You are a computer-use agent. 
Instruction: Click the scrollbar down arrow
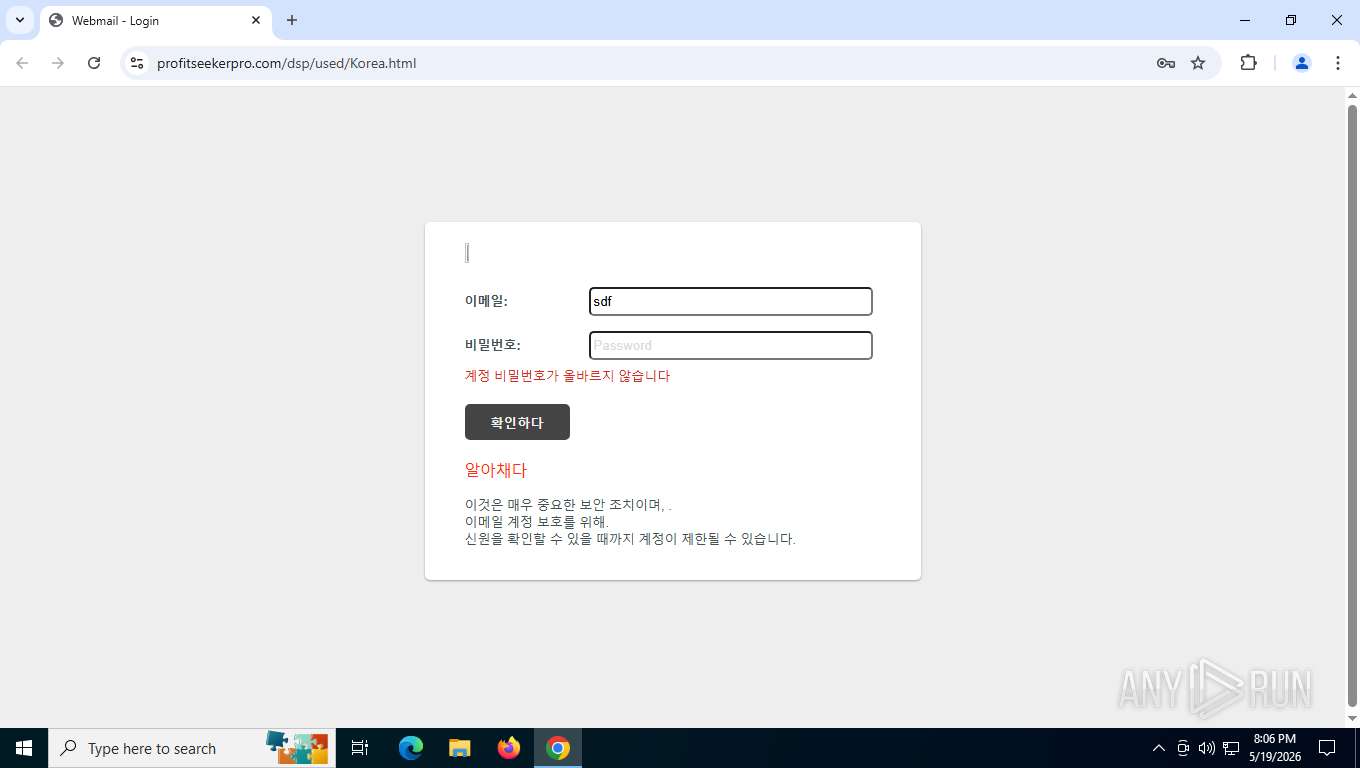click(x=1352, y=718)
